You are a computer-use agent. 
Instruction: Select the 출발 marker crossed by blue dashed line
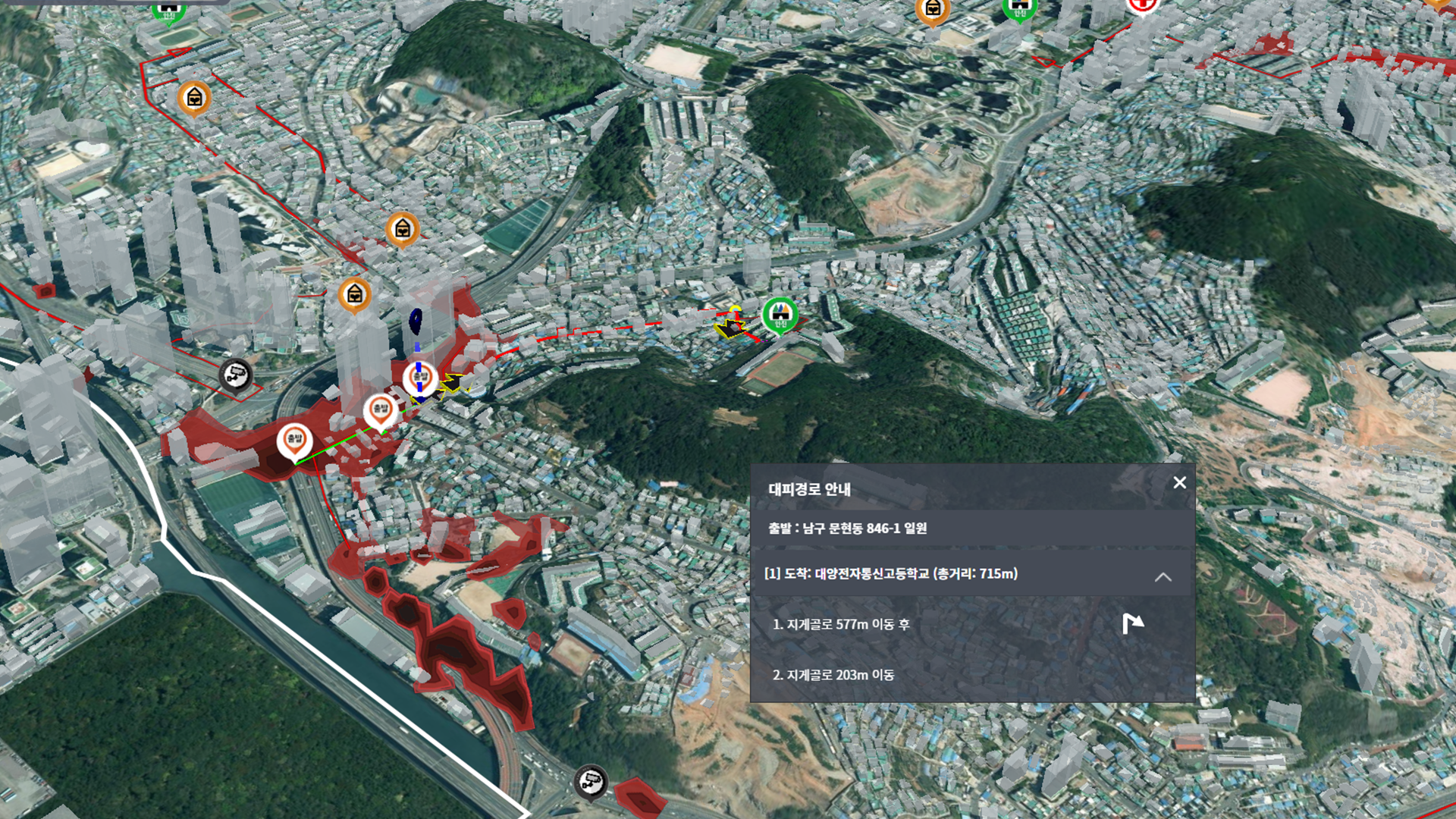(x=419, y=377)
